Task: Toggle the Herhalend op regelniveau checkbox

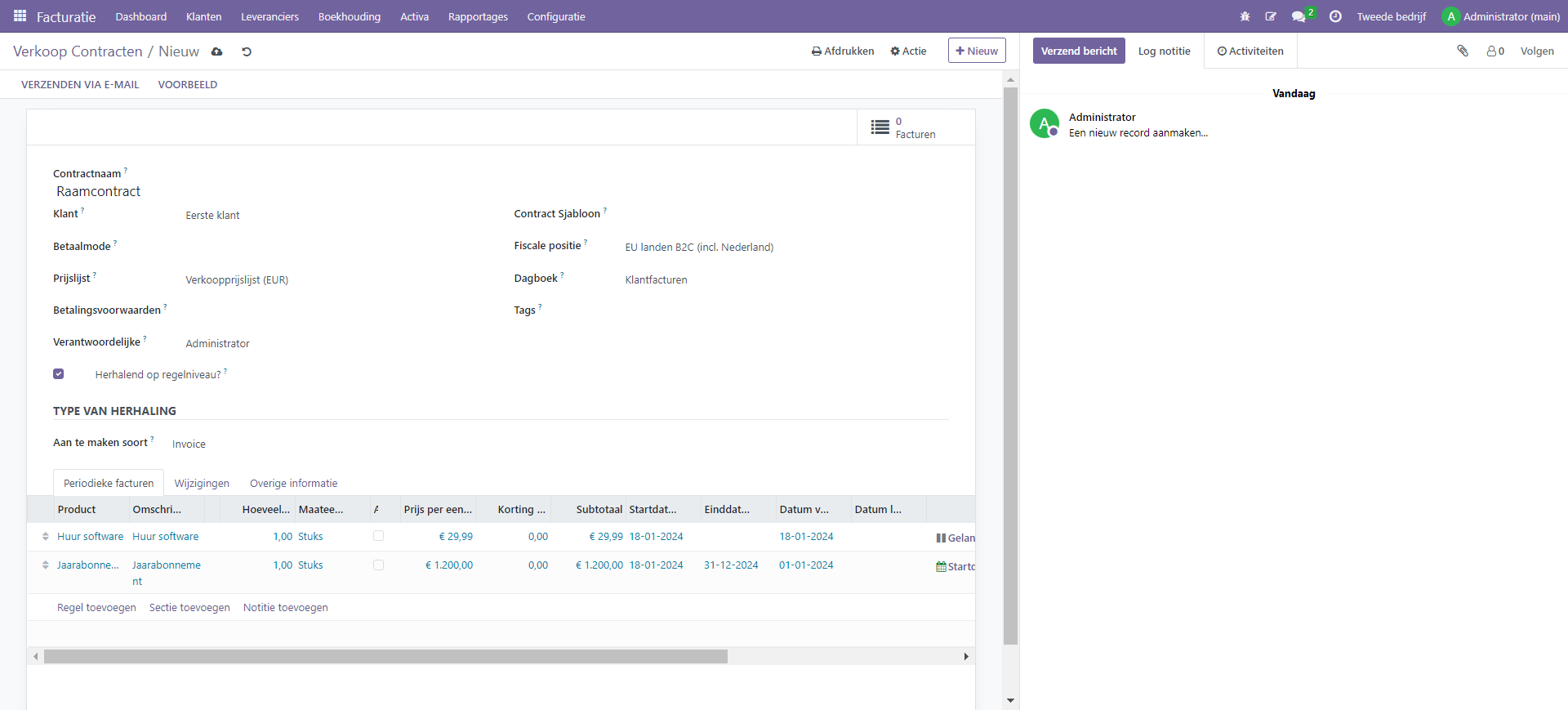Action: tap(59, 374)
